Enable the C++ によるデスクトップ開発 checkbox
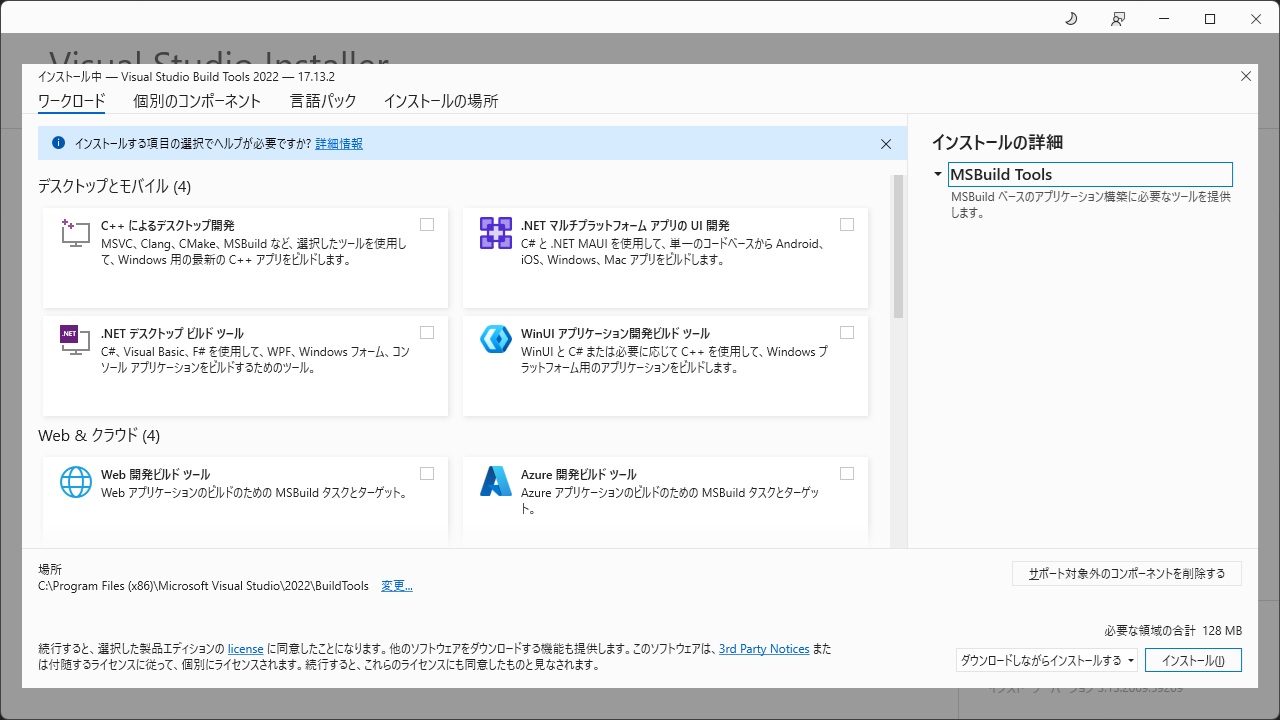This screenshot has width=1280, height=720. (x=427, y=225)
